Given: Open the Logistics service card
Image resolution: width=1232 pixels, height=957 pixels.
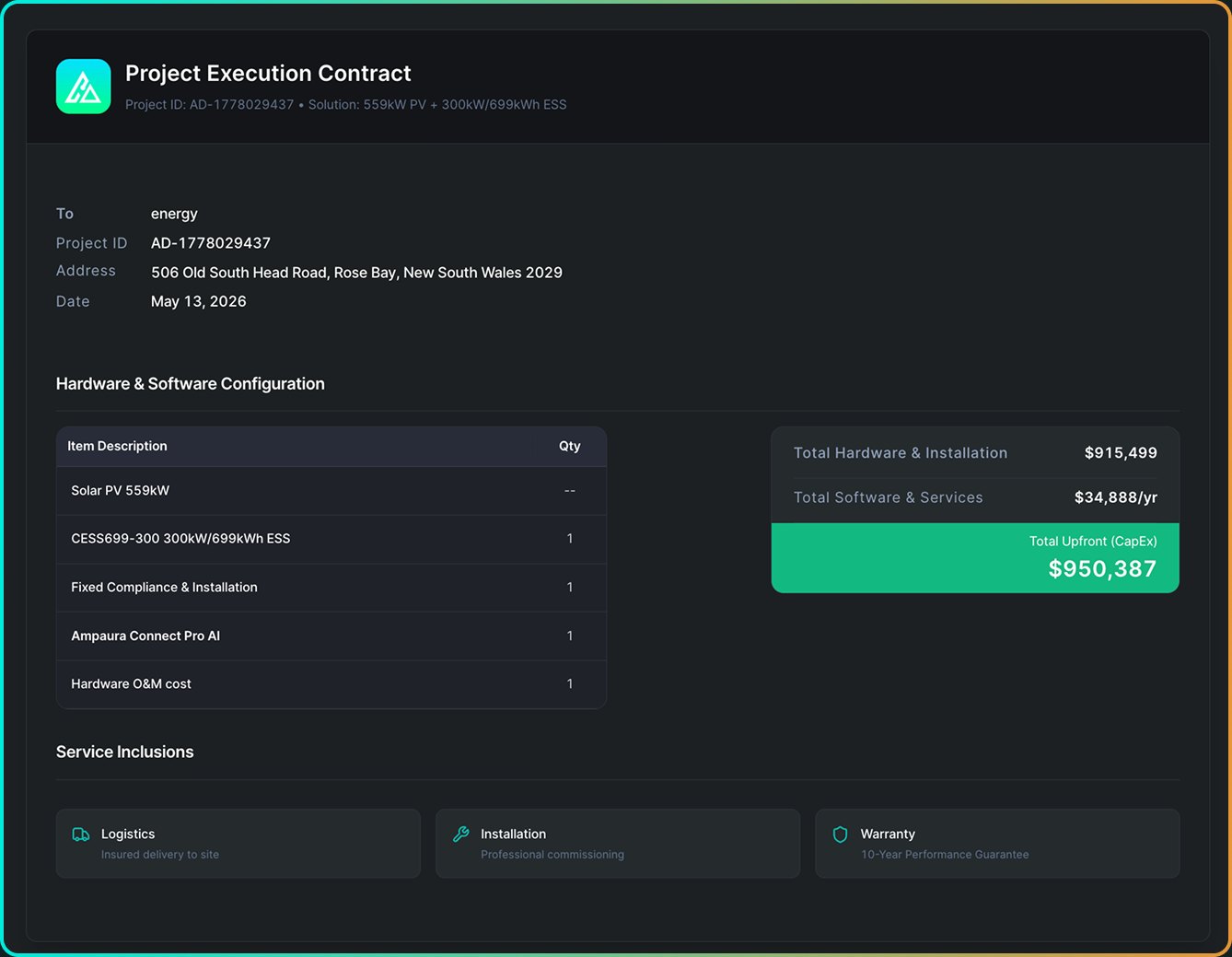Looking at the screenshot, I should pyautogui.click(x=238, y=844).
